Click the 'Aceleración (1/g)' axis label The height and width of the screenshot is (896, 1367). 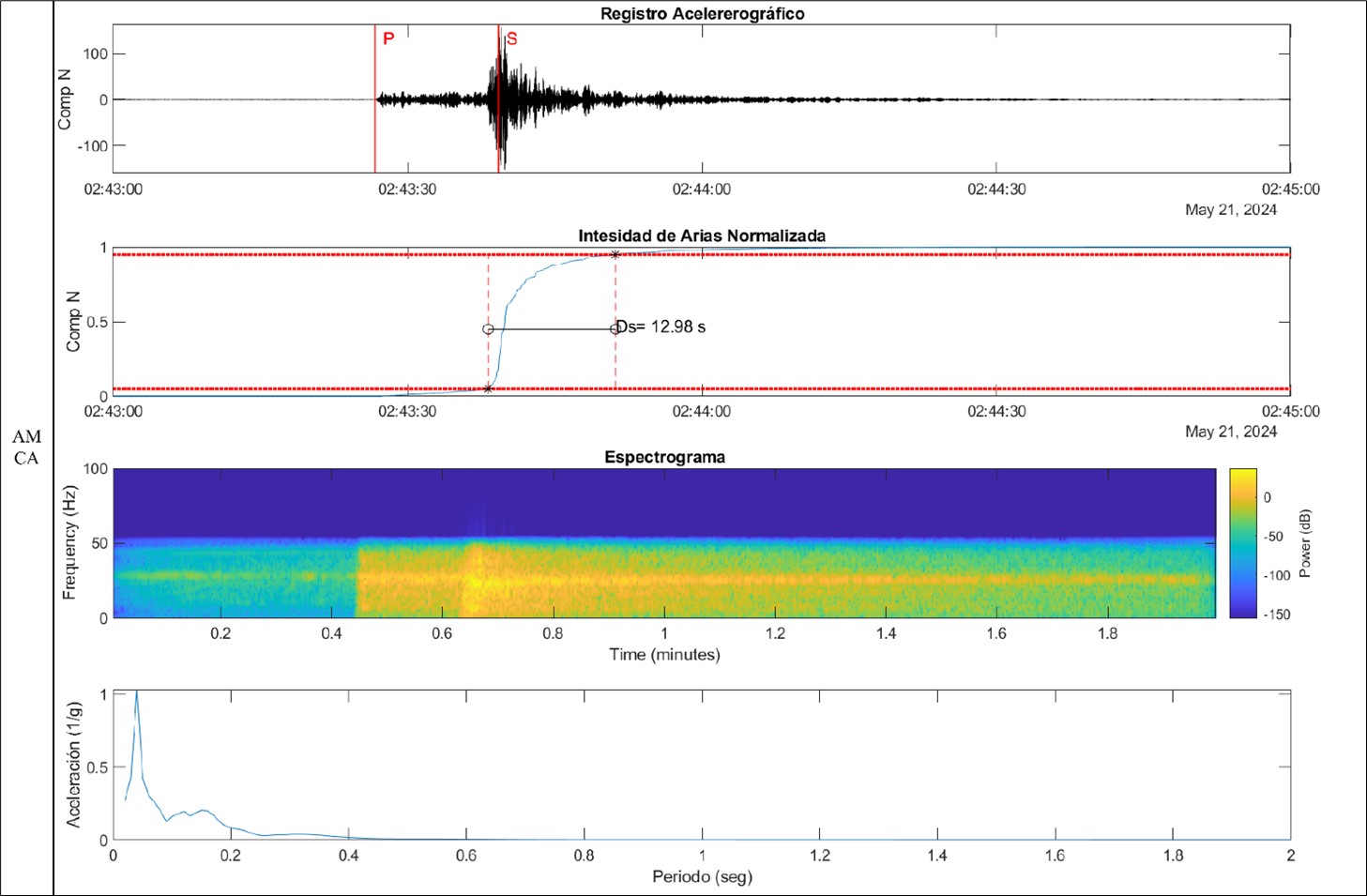click(73, 765)
